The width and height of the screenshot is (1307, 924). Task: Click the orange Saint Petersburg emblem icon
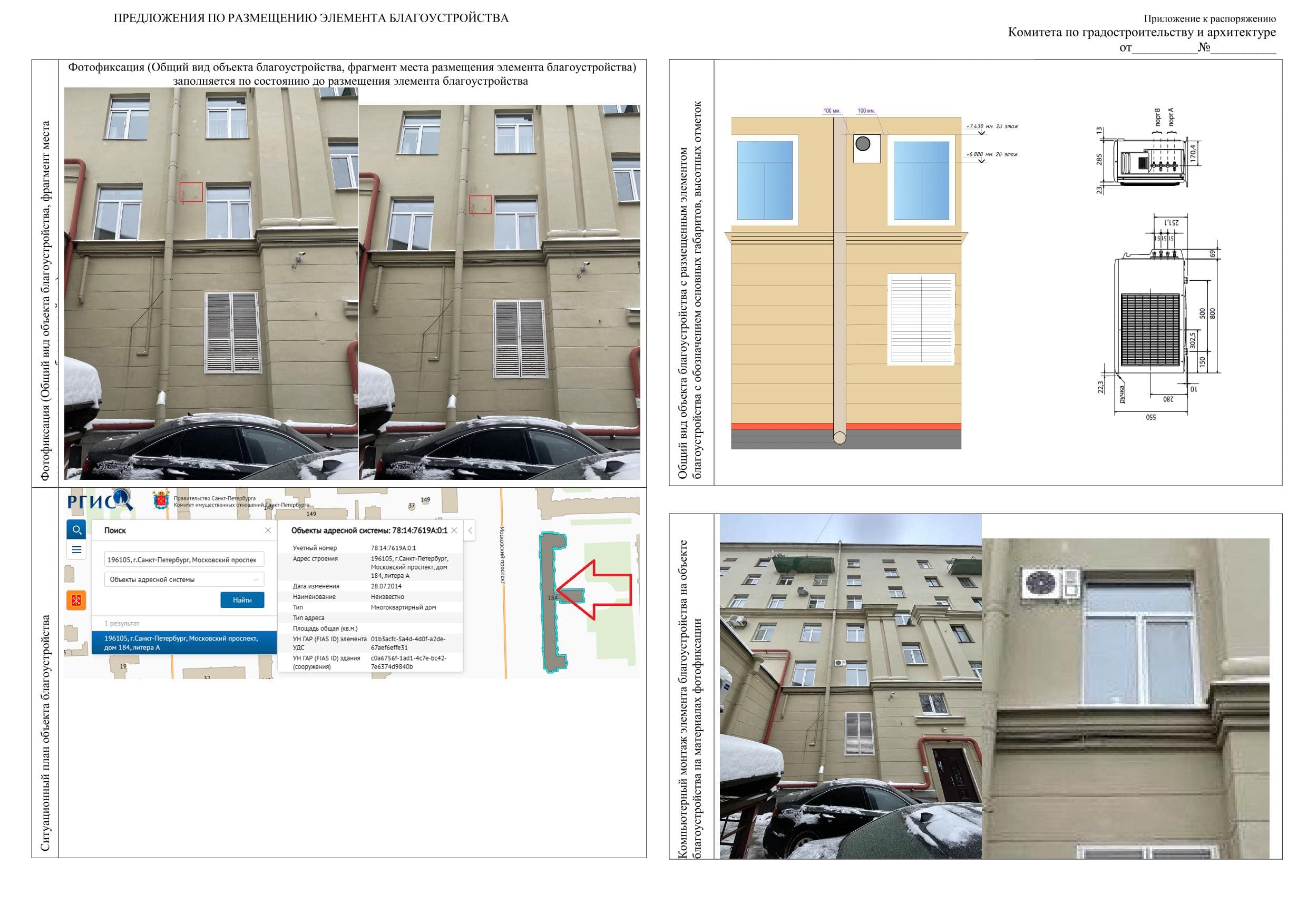click(76, 600)
